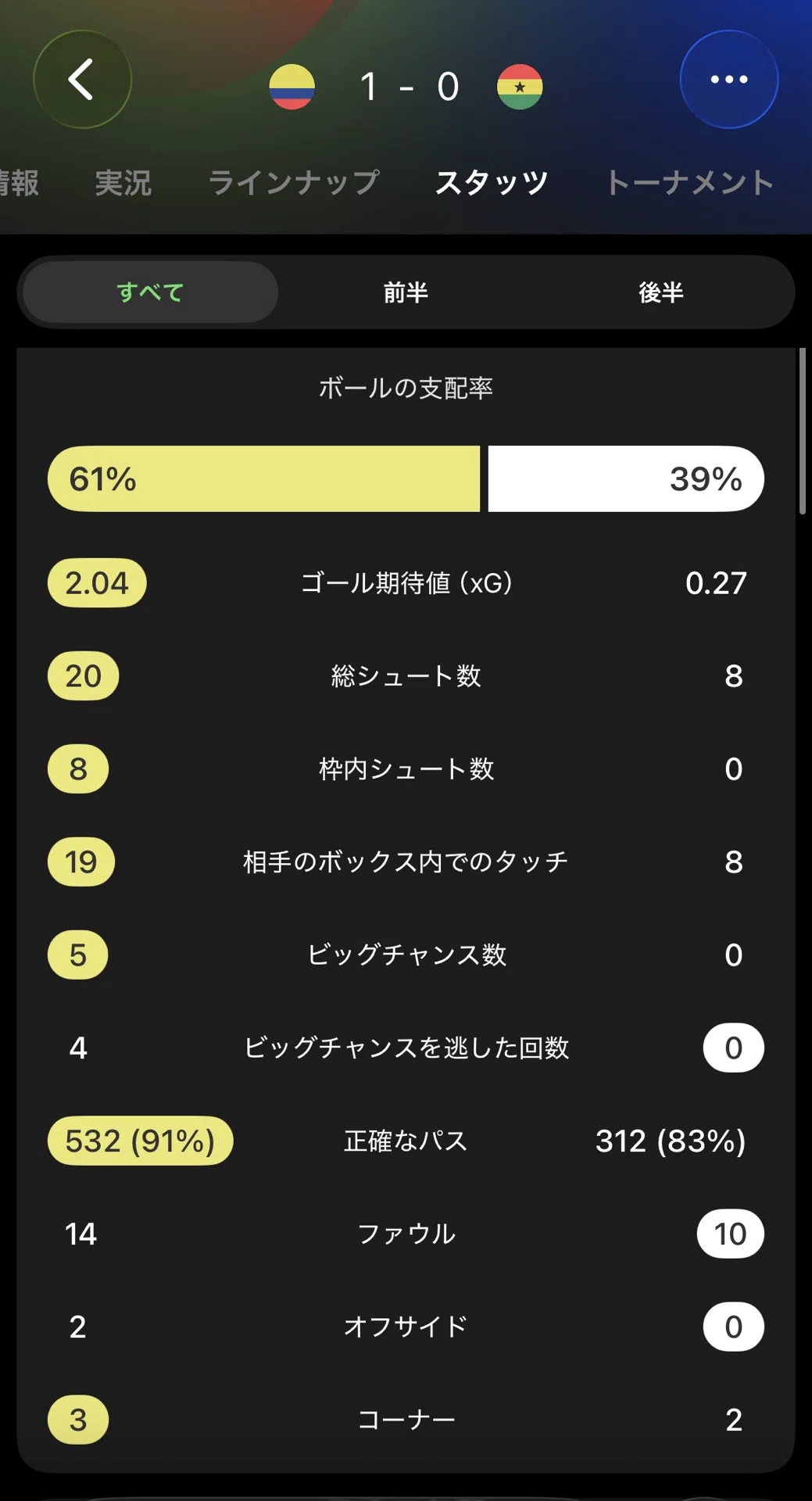Tap the Colombia flag icon
The height and width of the screenshot is (1501, 812).
click(292, 87)
